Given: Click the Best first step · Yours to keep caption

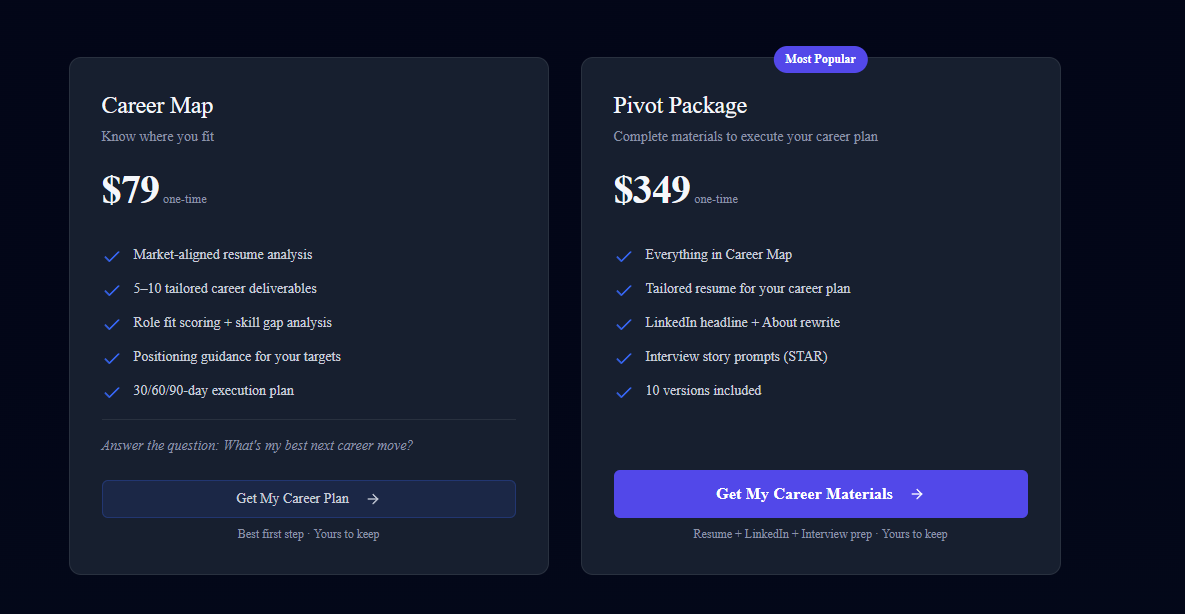Looking at the screenshot, I should point(308,533).
